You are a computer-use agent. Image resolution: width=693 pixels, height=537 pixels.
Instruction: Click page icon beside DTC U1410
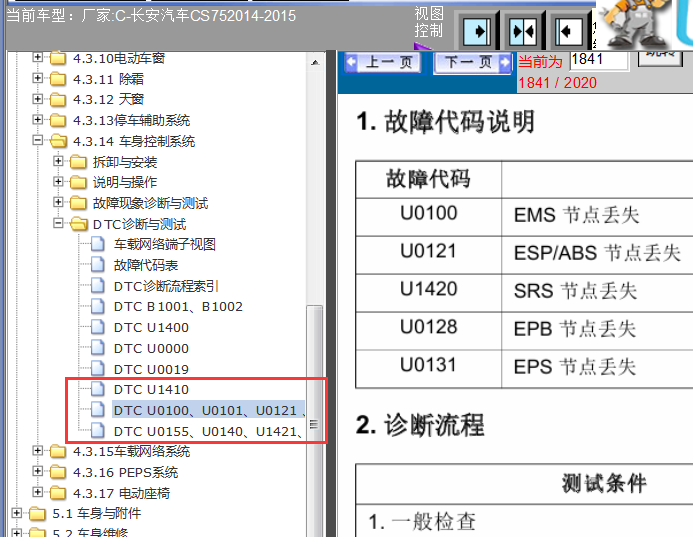click(x=98, y=389)
